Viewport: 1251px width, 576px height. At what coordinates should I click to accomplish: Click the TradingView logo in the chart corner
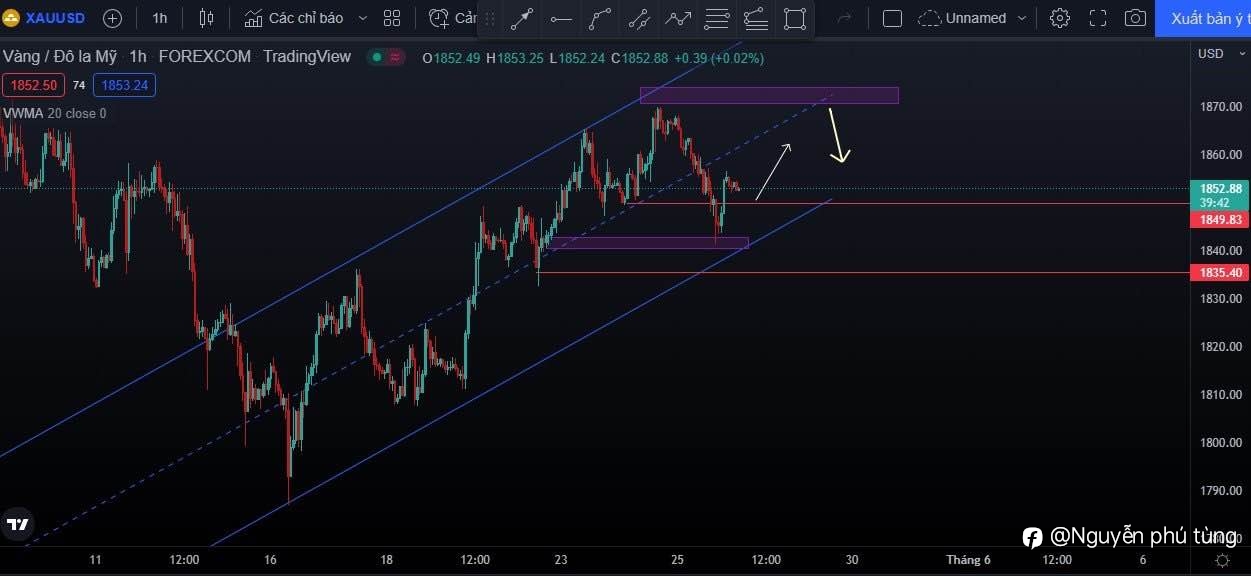17,524
